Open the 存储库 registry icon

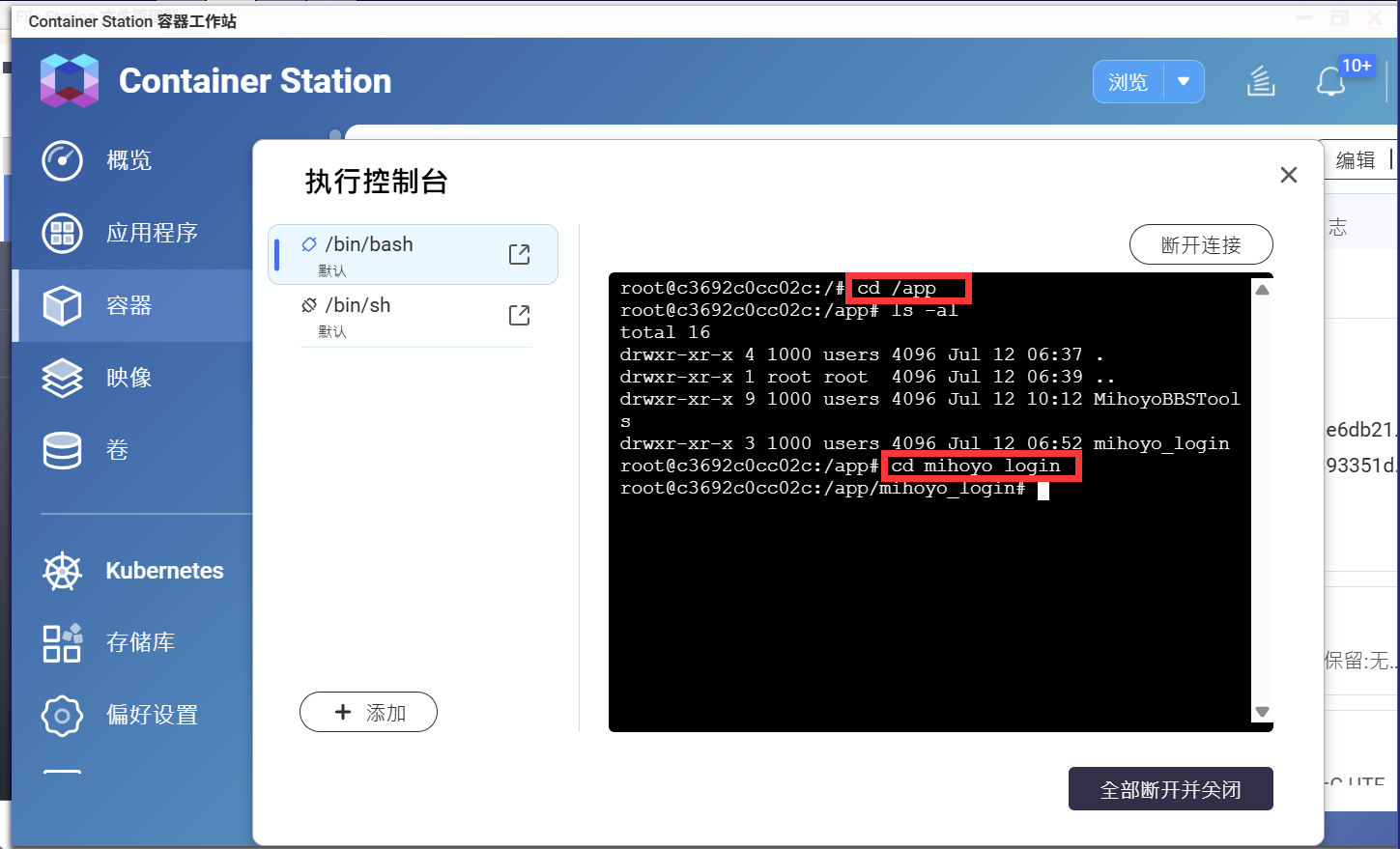[x=63, y=642]
